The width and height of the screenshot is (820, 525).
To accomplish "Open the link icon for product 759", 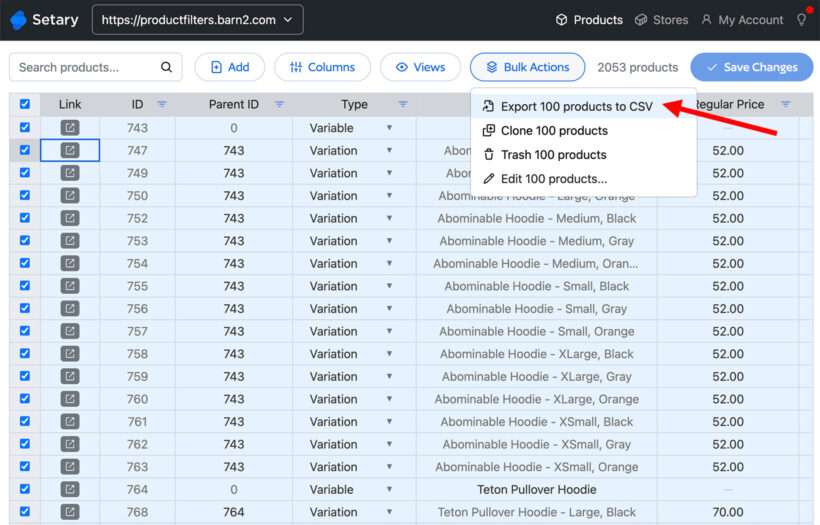I will point(70,376).
